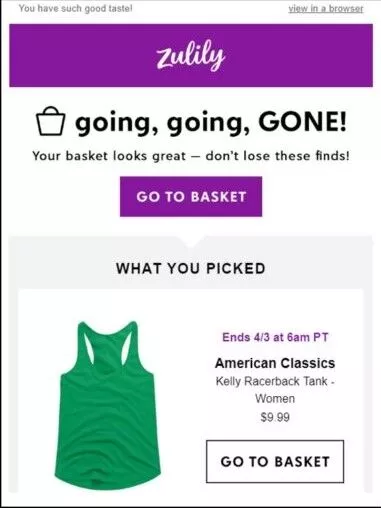
Task: Click the $9.99 price text
Action: click(x=275, y=417)
